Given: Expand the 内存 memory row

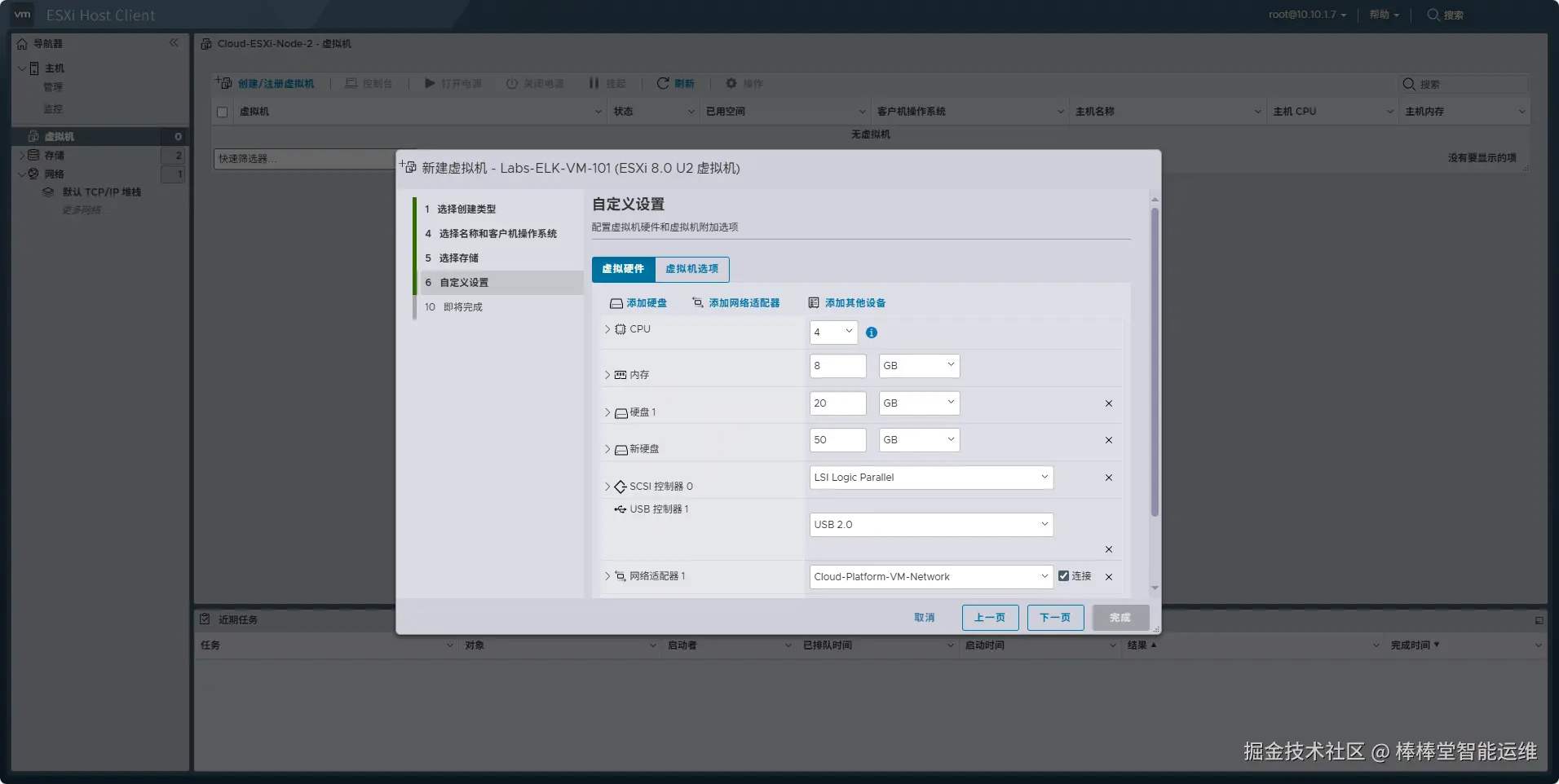Looking at the screenshot, I should click(x=607, y=375).
